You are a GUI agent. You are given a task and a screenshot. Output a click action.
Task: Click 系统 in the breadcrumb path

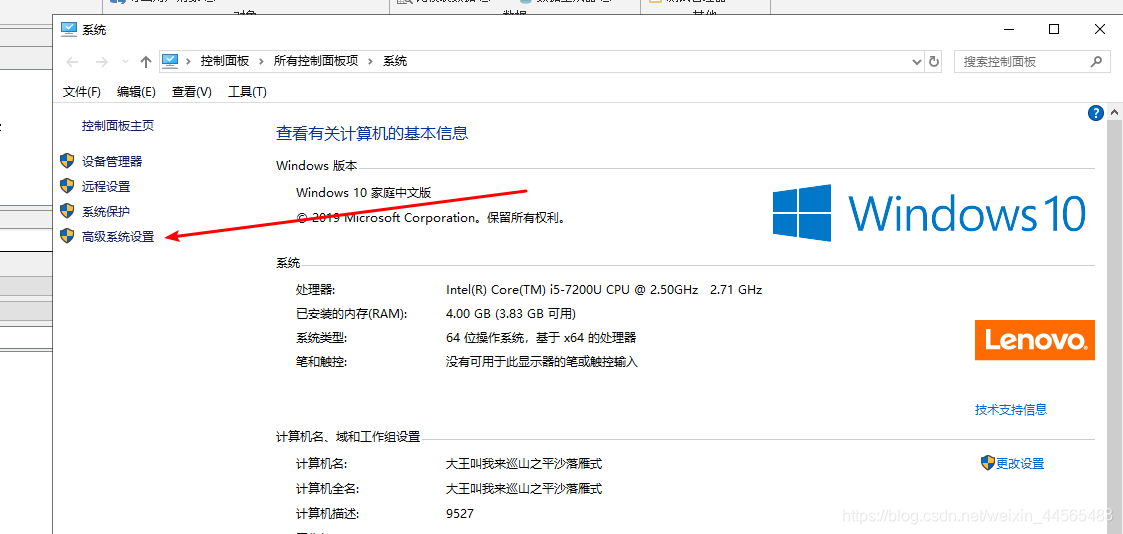[395, 62]
